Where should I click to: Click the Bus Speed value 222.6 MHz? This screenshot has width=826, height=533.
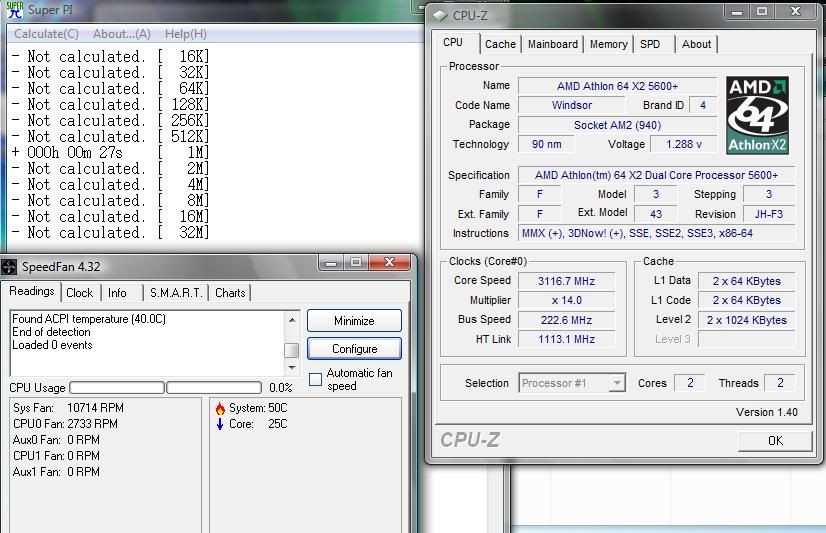tap(566, 320)
